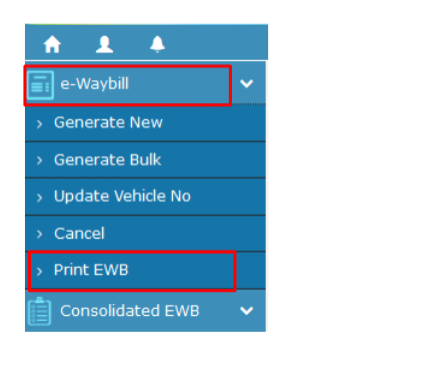Select Cancel in the e-Waybill submenu
The height and width of the screenshot is (387, 424).
[145, 233]
